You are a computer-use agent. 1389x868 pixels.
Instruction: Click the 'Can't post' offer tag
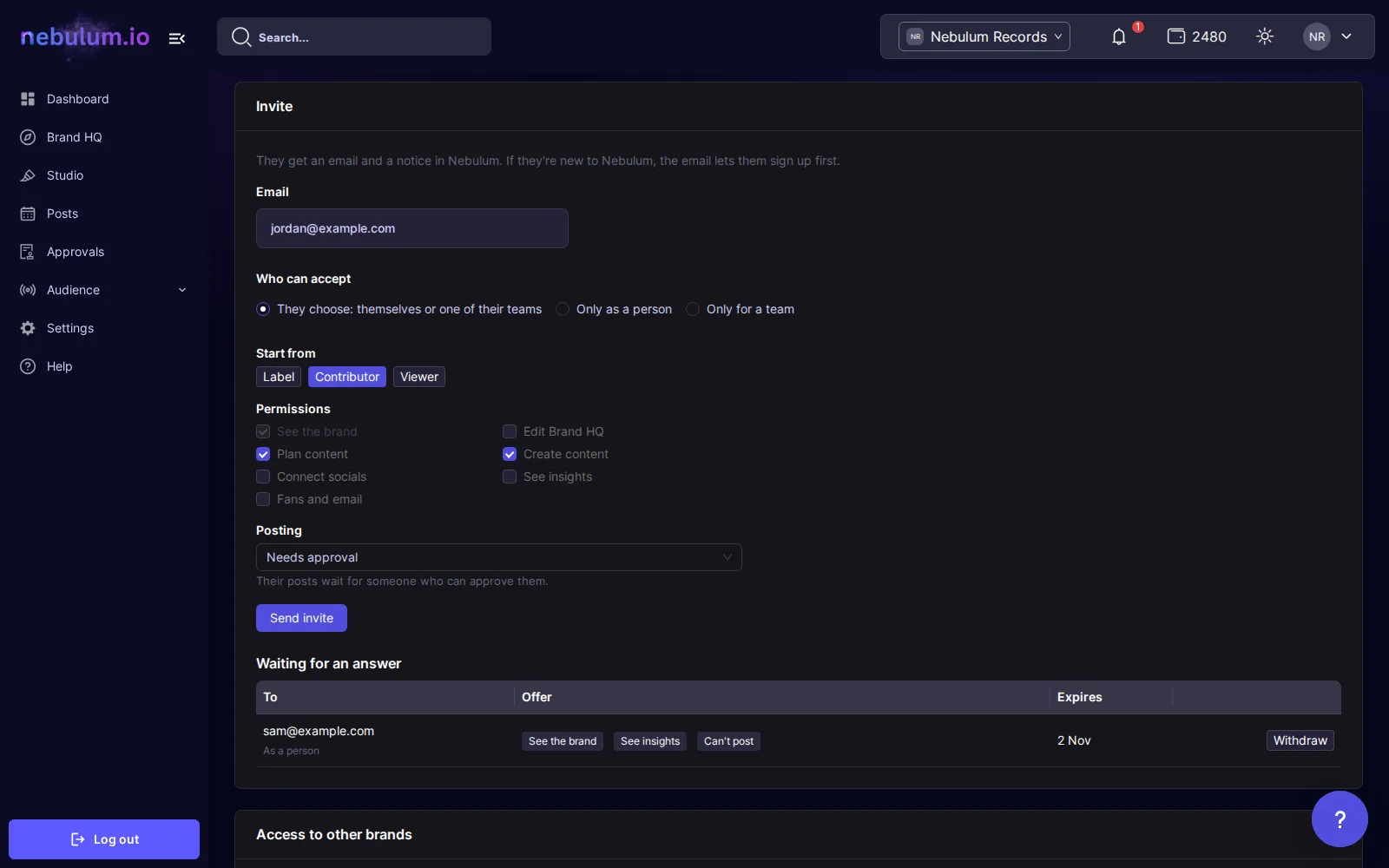[x=728, y=741]
